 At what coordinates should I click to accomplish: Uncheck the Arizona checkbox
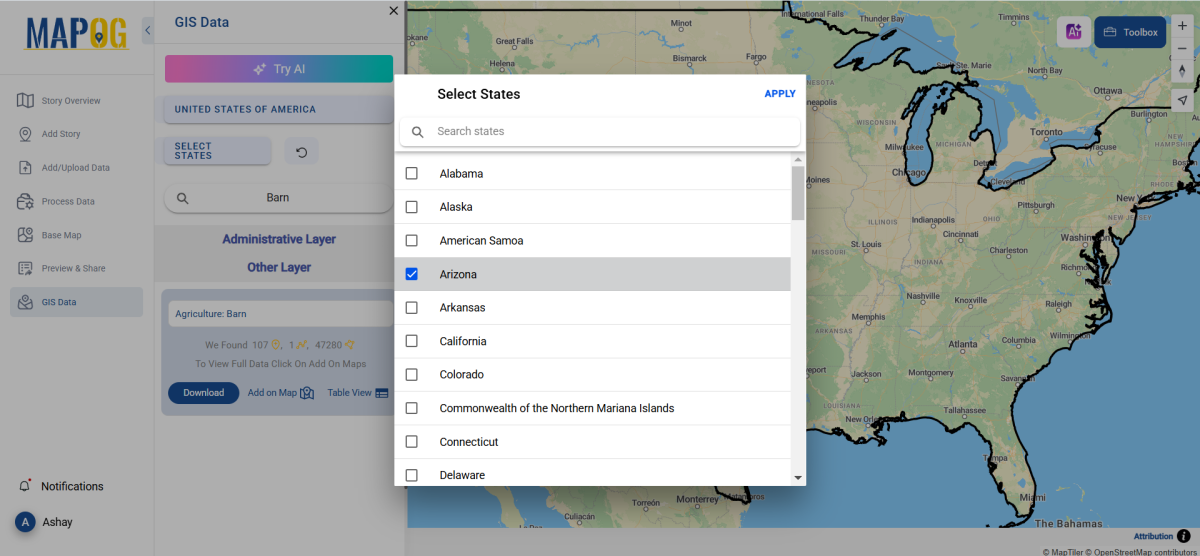411,274
